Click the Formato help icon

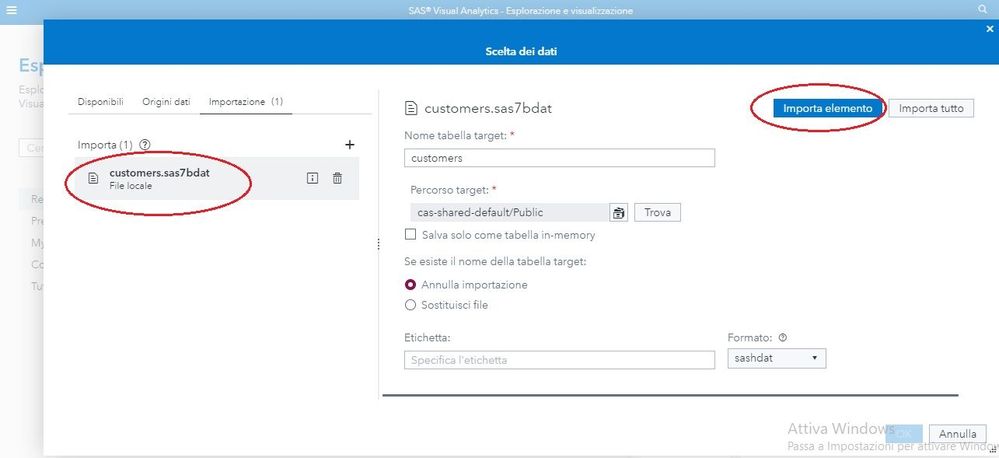tap(783, 338)
